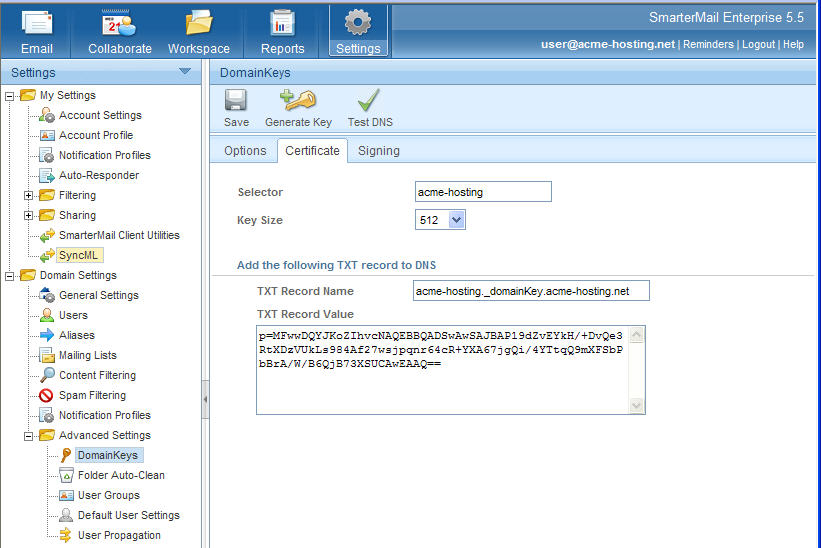Screen dimensions: 821x548
Task: Open Notification Profiles under My Settings
Action: coord(105,155)
